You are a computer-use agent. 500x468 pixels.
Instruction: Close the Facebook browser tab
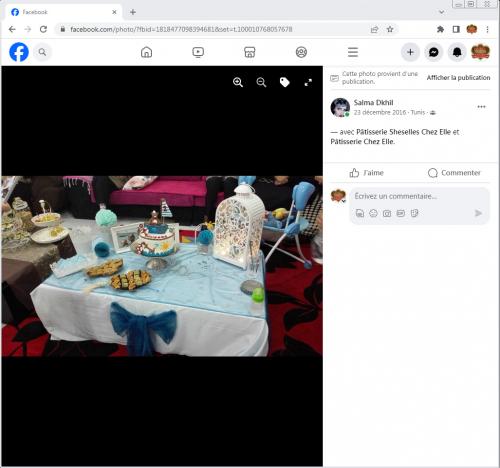click(114, 12)
